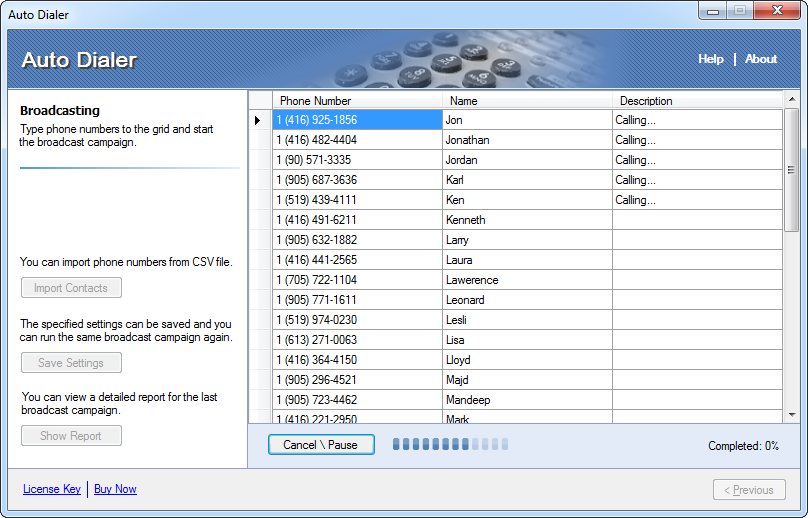Select phone cell 1 (613) 271-0063

coord(357,340)
